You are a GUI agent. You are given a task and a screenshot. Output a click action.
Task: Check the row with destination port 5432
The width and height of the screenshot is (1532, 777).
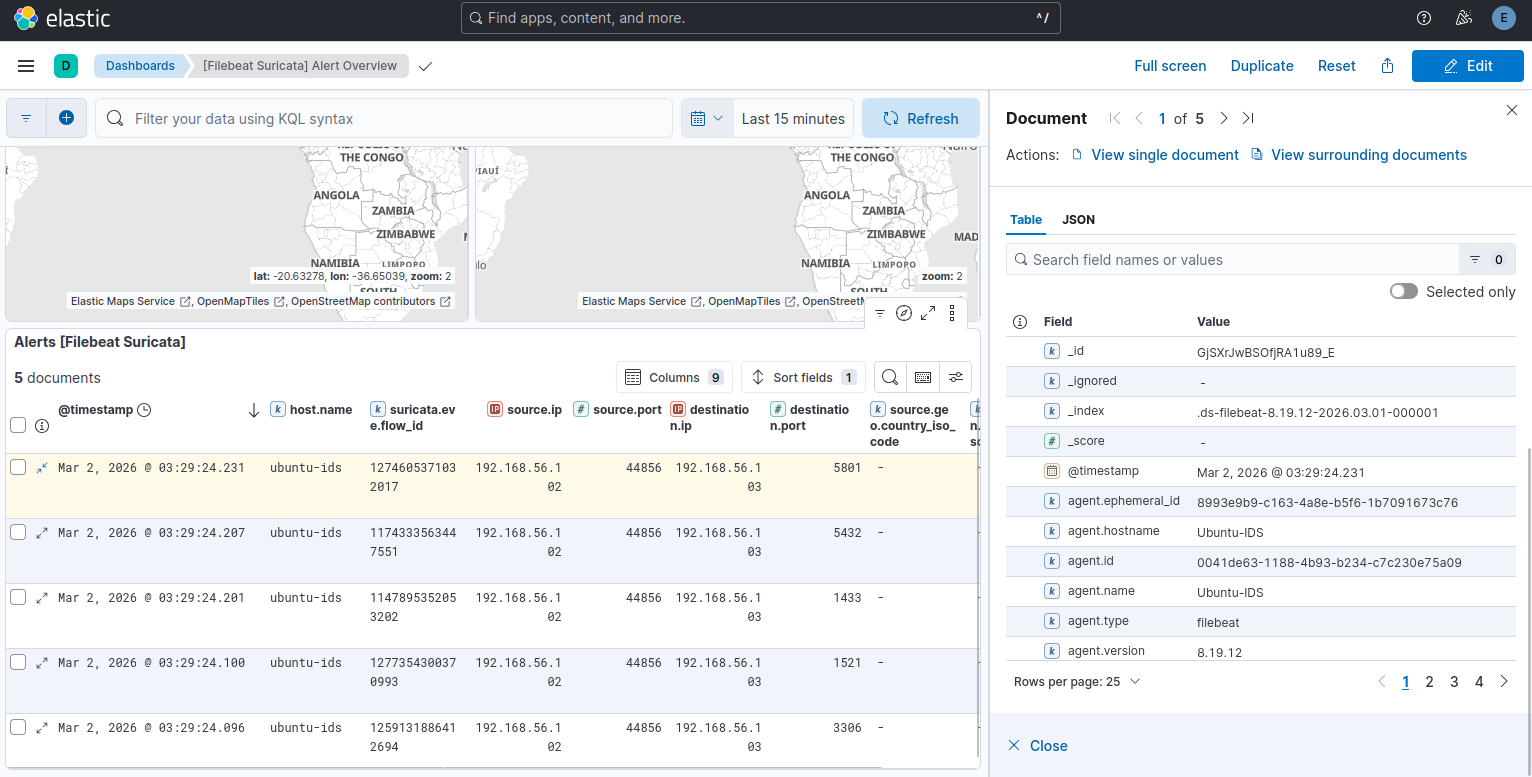(x=18, y=532)
